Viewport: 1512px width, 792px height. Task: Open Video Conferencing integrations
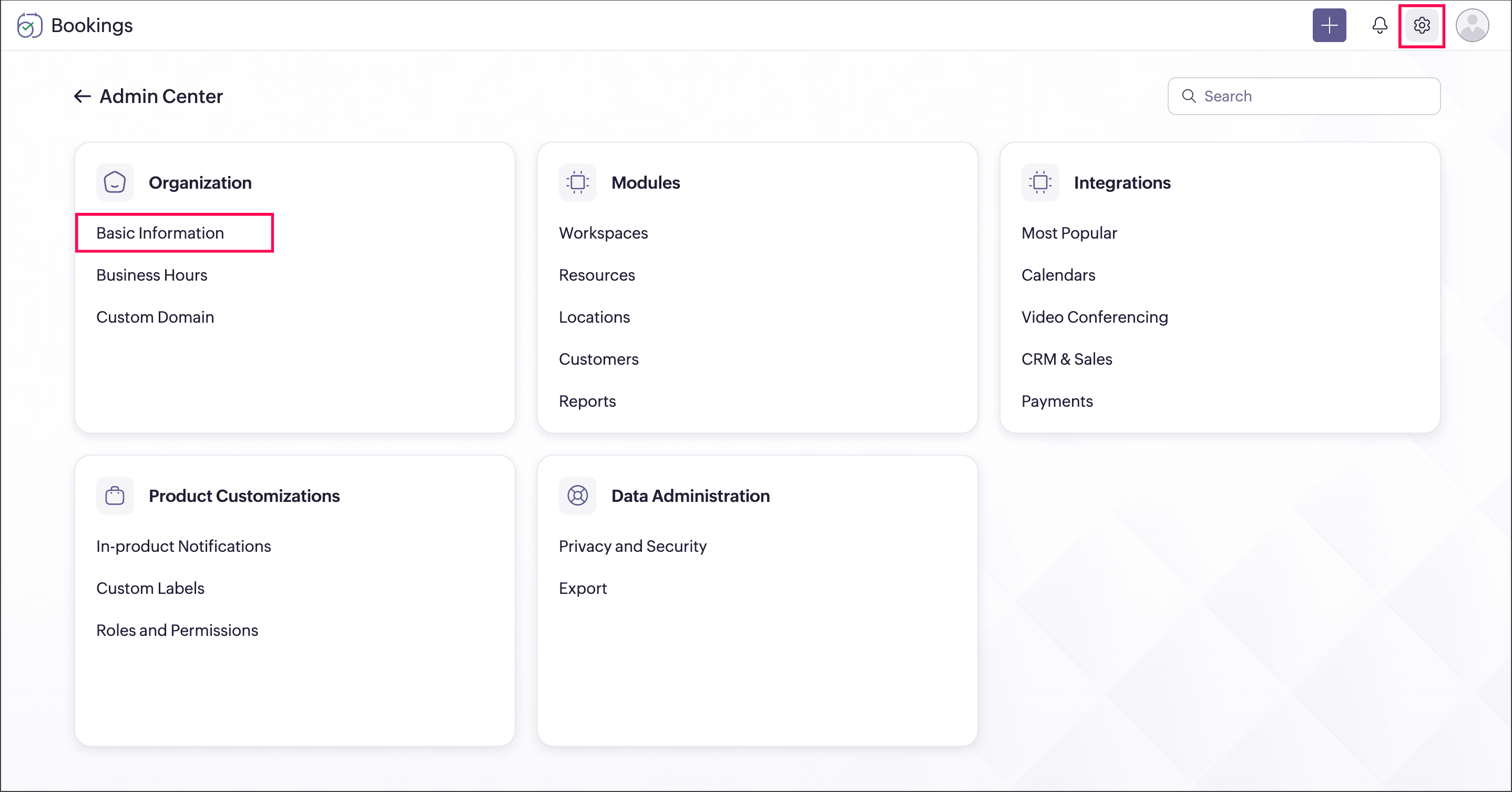pyautogui.click(x=1094, y=317)
